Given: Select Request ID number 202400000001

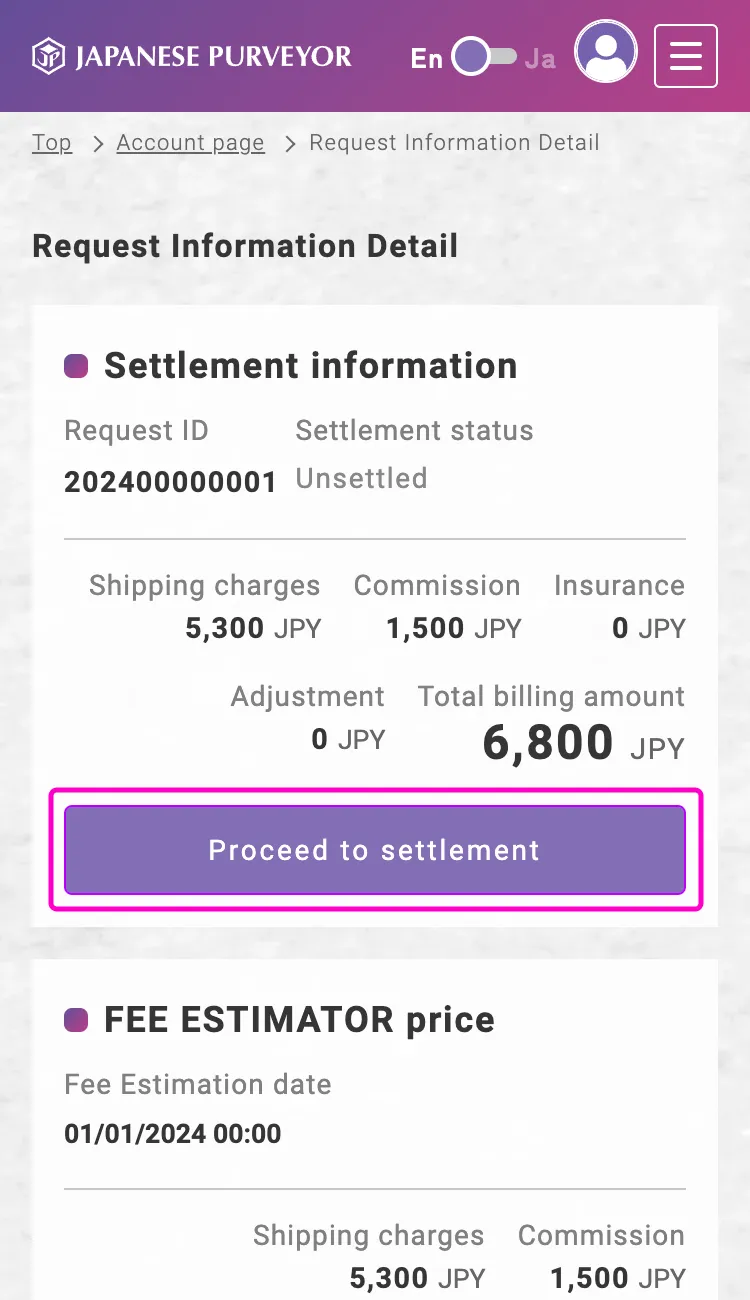Looking at the screenshot, I should coord(170,483).
